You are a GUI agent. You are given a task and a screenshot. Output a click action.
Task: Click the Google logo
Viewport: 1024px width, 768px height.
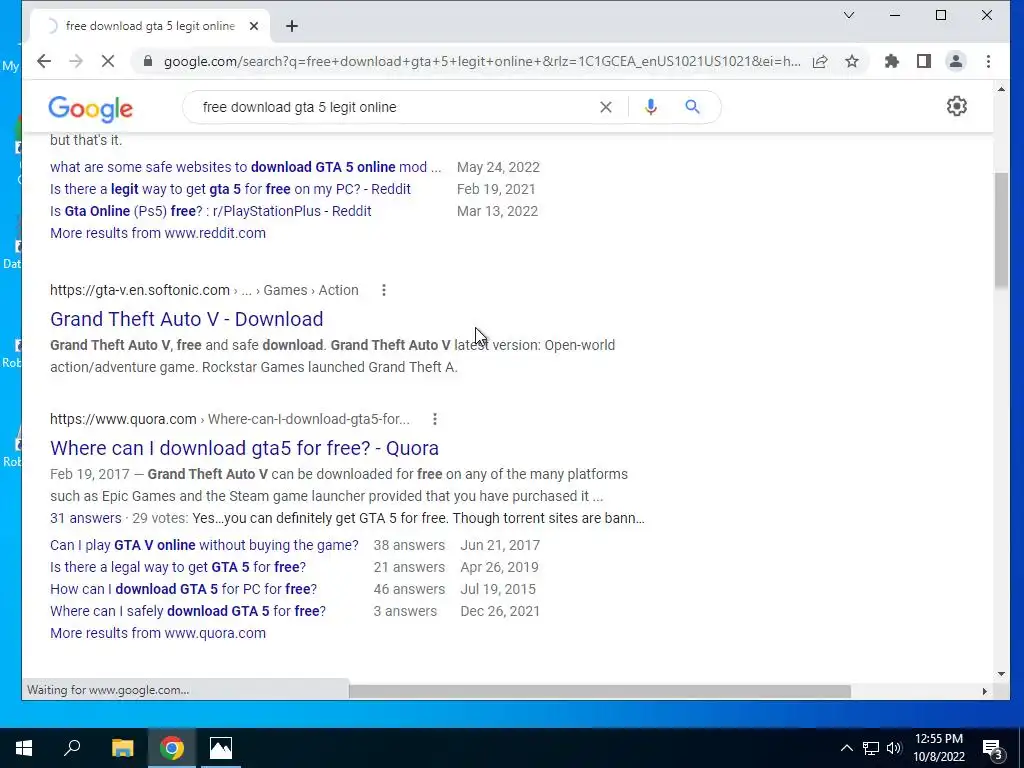coord(90,108)
